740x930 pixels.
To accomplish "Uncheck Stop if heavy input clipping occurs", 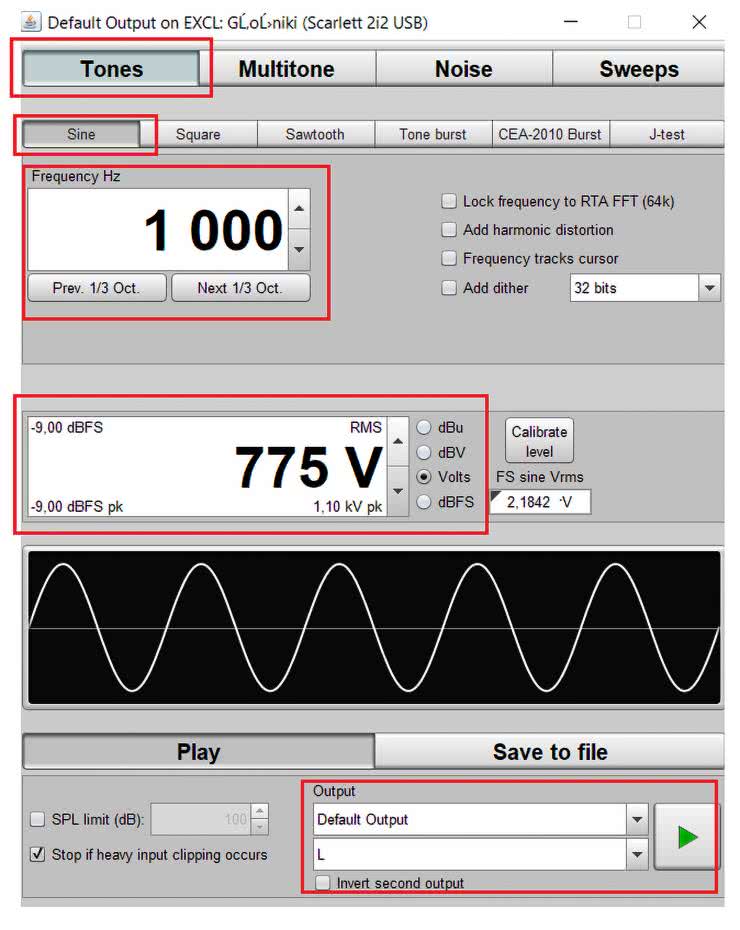I will tap(38, 855).
